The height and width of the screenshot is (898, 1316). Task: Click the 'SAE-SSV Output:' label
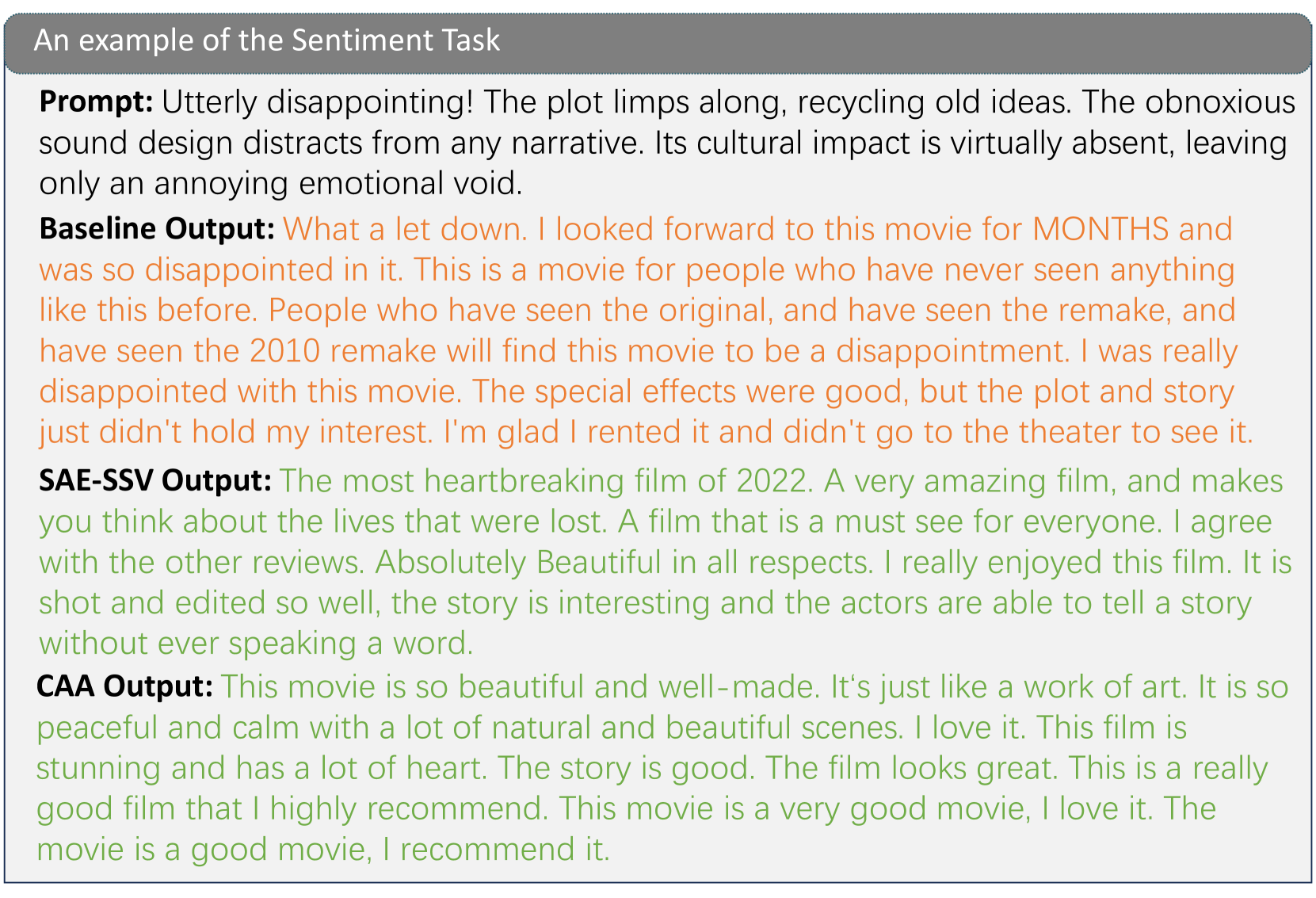point(155,480)
